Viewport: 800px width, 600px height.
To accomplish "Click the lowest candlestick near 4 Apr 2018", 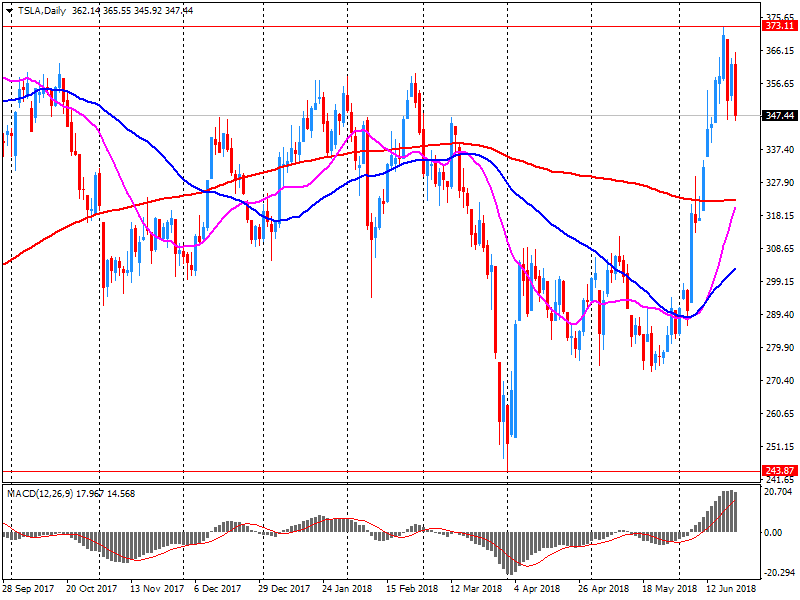I will tap(507, 420).
